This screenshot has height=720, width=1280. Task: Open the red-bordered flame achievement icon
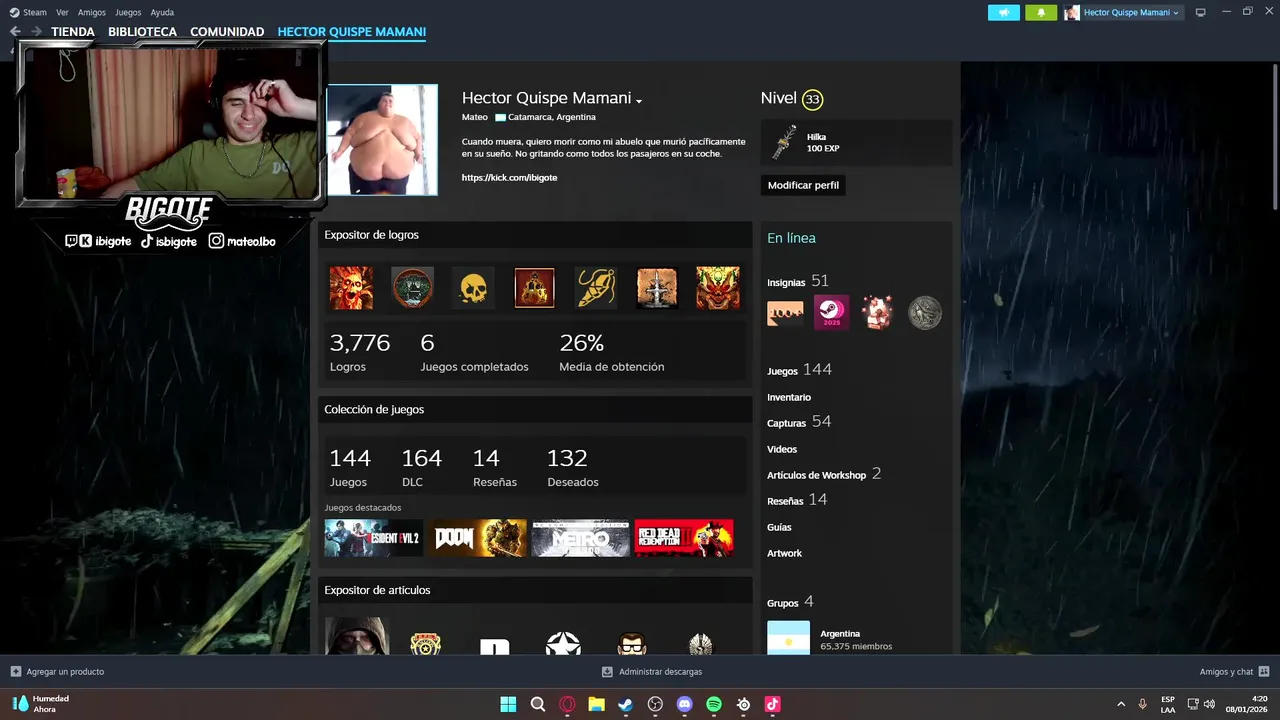click(534, 288)
